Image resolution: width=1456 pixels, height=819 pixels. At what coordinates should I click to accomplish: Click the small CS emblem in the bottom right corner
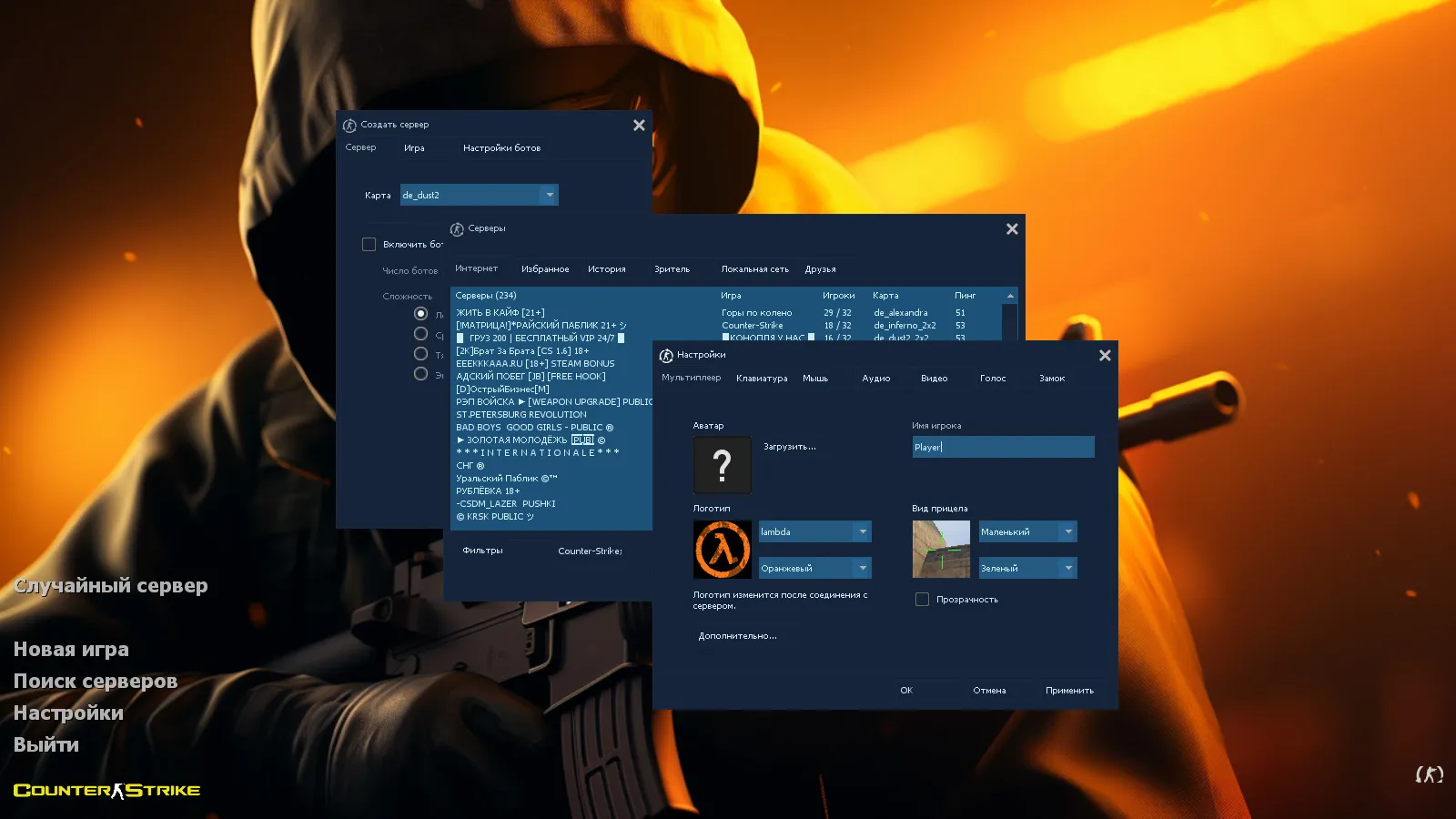pyautogui.click(x=1428, y=773)
